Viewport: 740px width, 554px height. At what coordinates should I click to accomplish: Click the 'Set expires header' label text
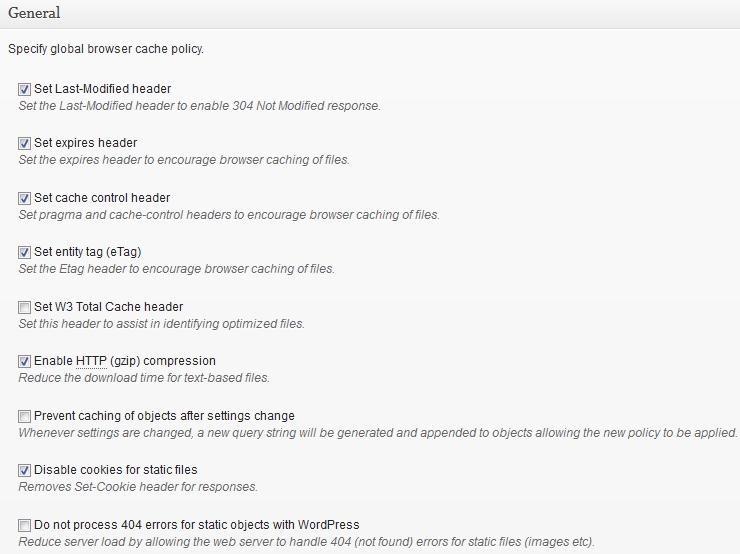(x=85, y=143)
